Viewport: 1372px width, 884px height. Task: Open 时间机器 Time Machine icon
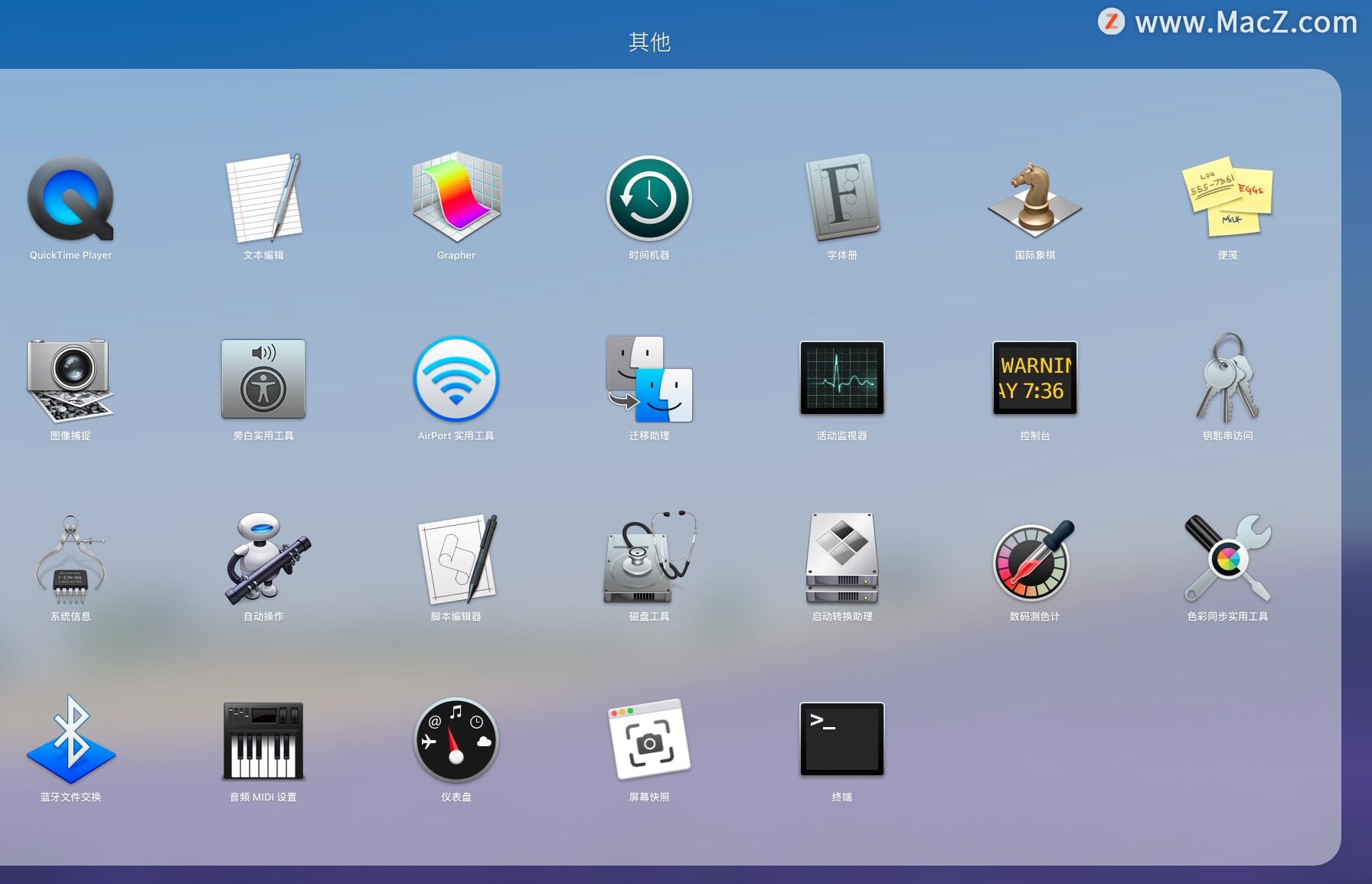[x=649, y=198]
